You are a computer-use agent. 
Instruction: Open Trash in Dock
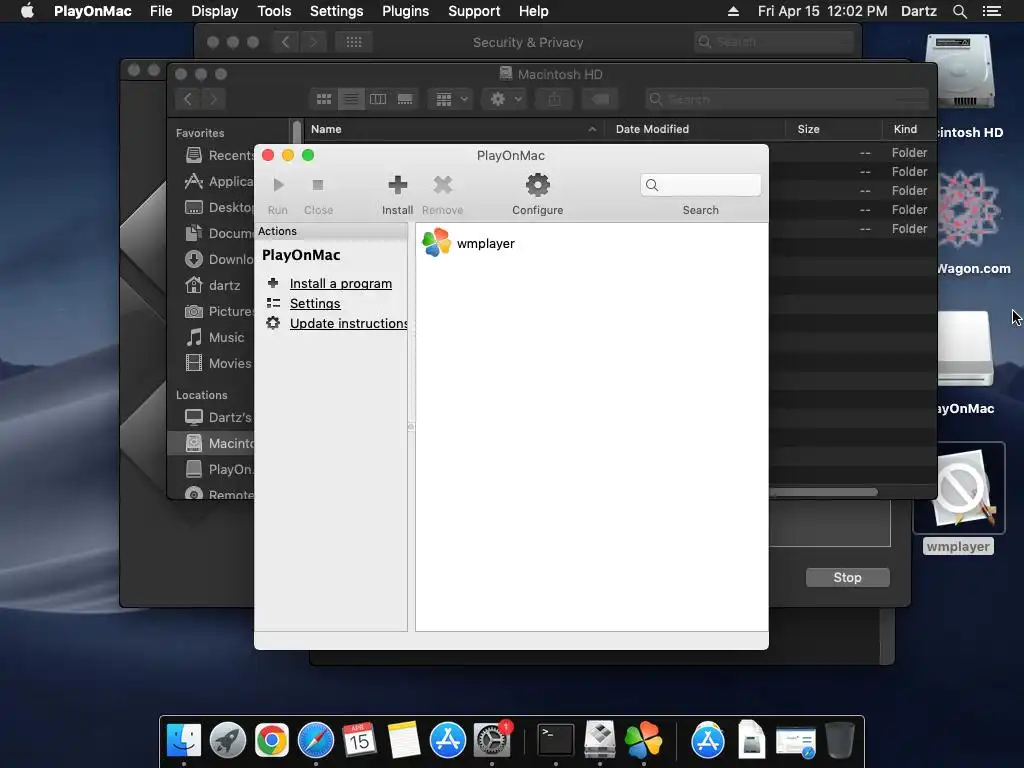pos(840,740)
